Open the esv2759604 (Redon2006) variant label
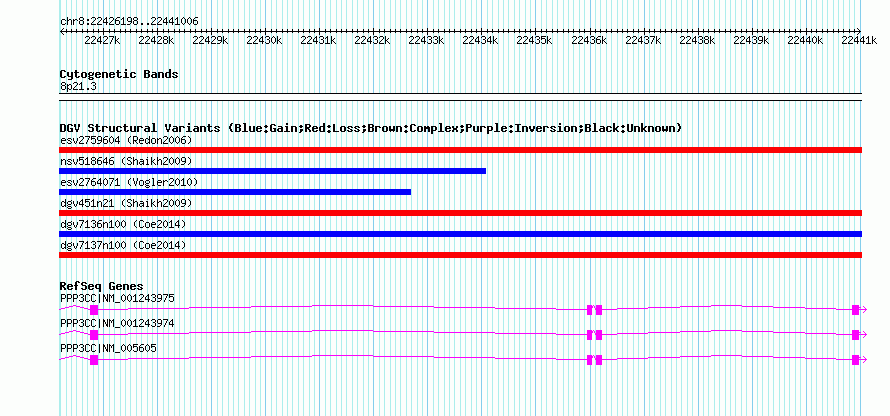Image resolution: width=890 pixels, height=416 pixels. click(126, 140)
